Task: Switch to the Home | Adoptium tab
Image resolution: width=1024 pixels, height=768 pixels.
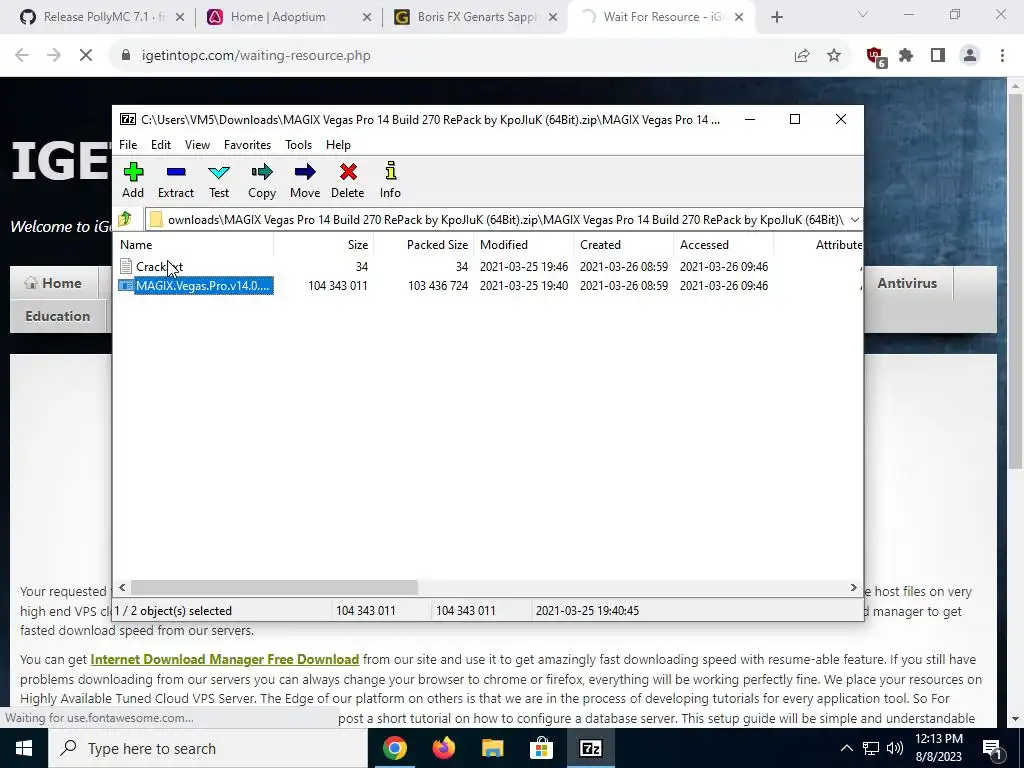Action: [287, 17]
